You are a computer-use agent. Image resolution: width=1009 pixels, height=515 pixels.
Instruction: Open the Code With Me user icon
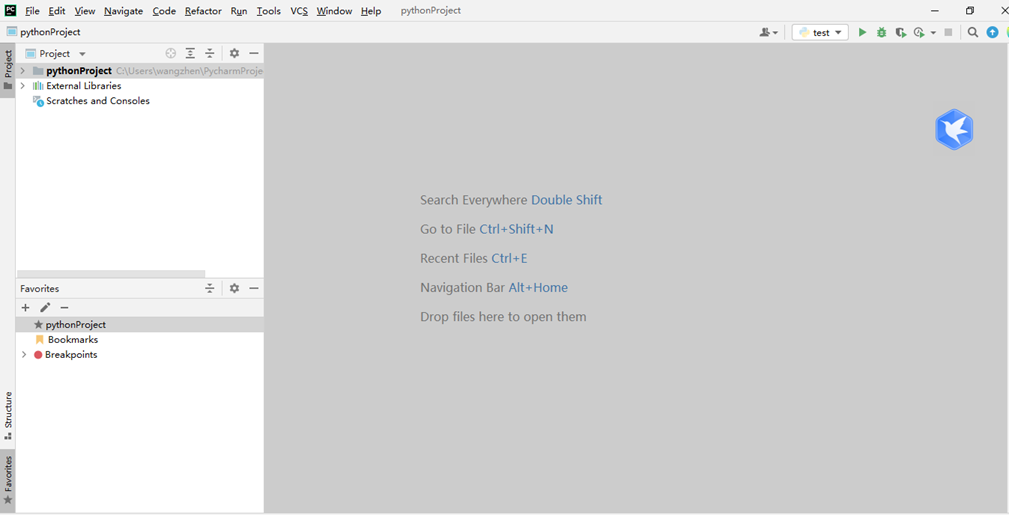[x=766, y=32]
